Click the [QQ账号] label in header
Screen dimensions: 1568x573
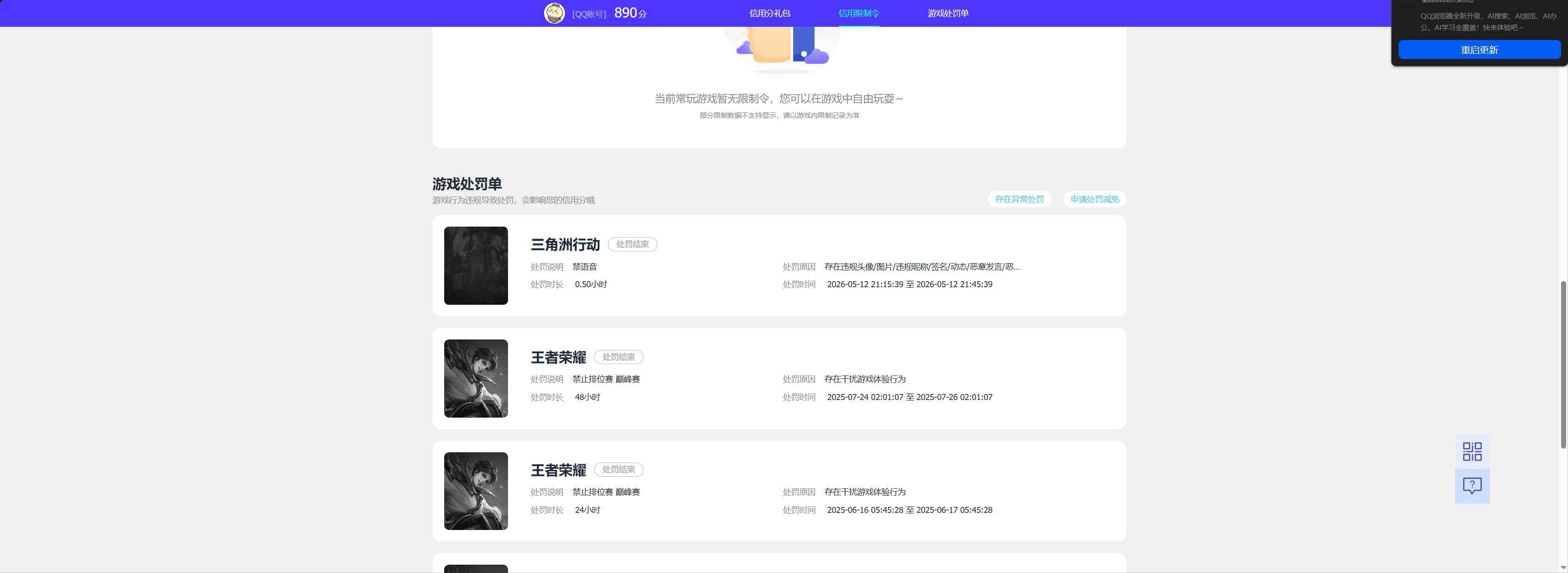(x=589, y=14)
